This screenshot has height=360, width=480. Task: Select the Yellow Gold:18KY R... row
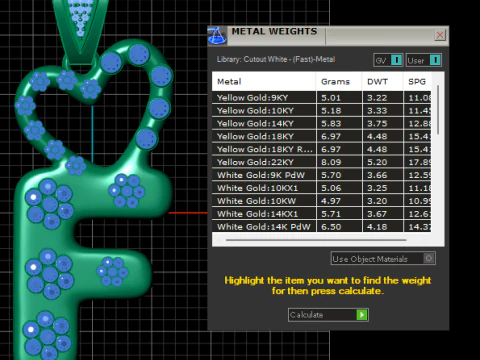tap(321, 149)
